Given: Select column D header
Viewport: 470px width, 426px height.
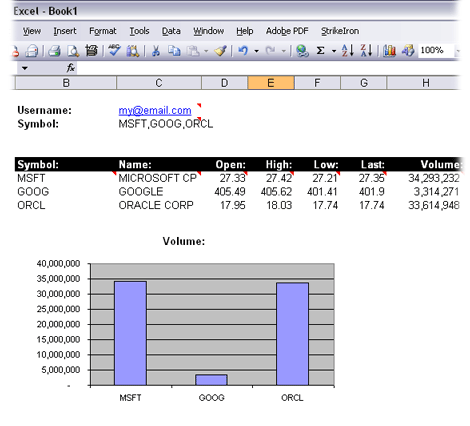Looking at the screenshot, I should (225, 83).
